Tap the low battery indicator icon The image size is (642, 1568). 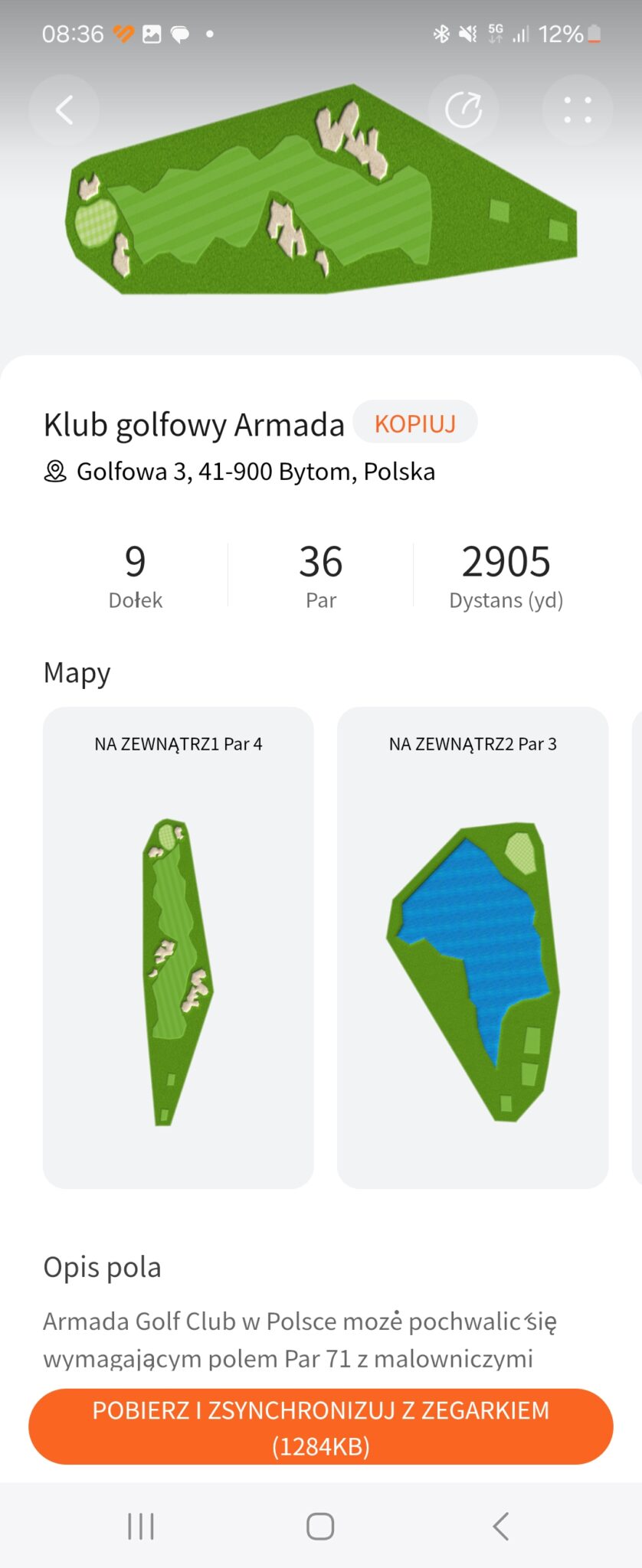point(595,34)
